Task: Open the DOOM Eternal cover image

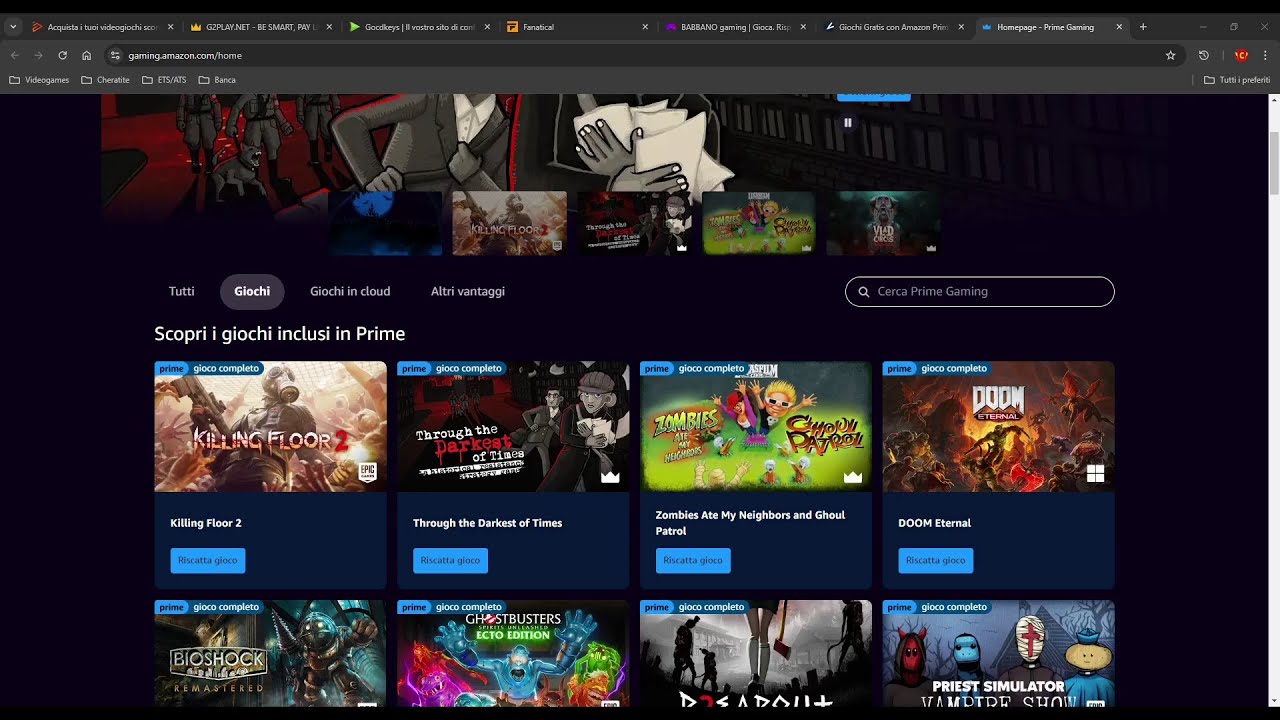Action: [x=998, y=427]
